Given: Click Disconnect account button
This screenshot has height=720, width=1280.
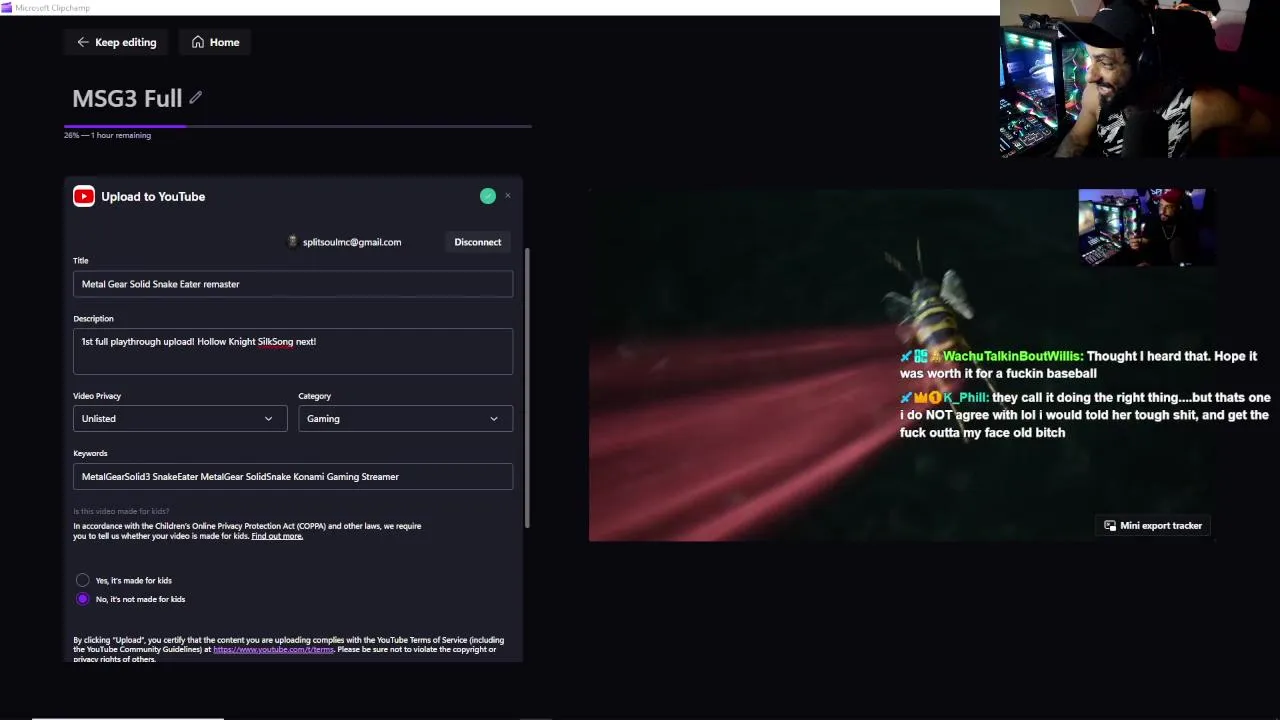Looking at the screenshot, I should coord(478,242).
